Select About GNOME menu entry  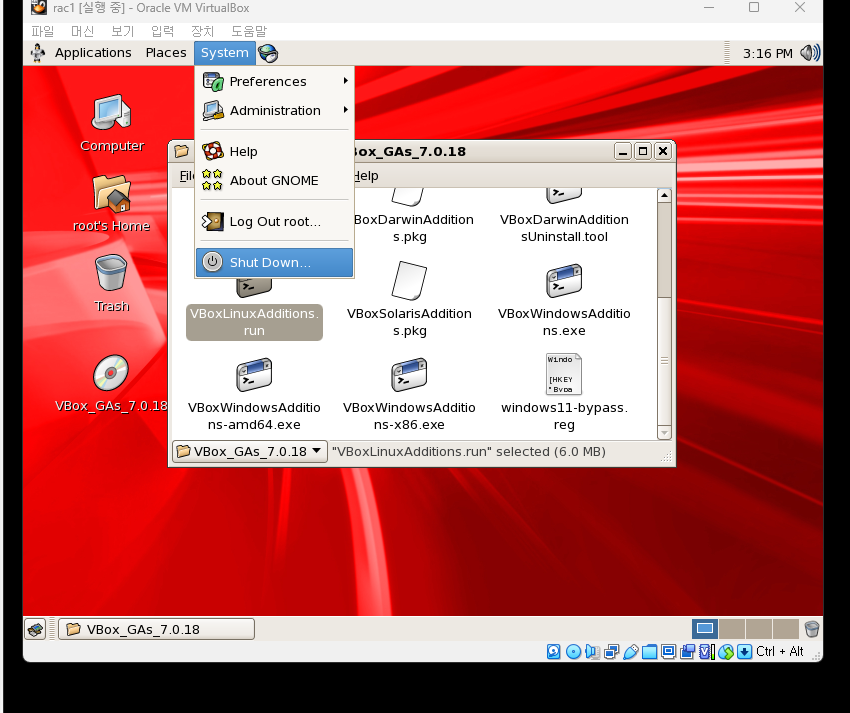[274, 181]
